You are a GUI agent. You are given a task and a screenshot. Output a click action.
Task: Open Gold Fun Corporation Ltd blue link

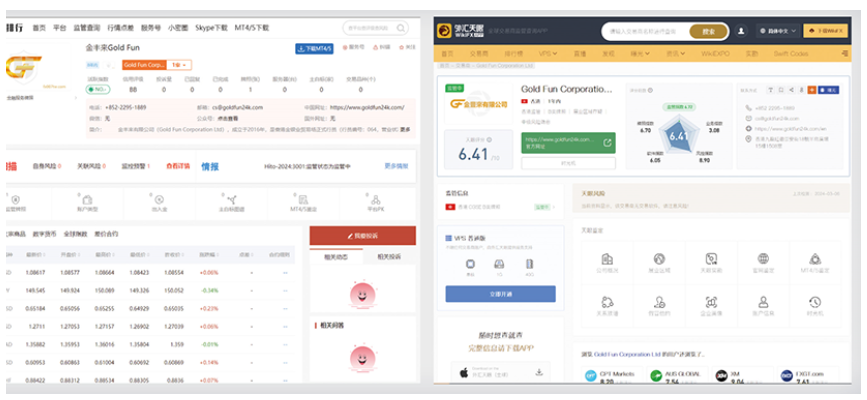[x=627, y=354]
